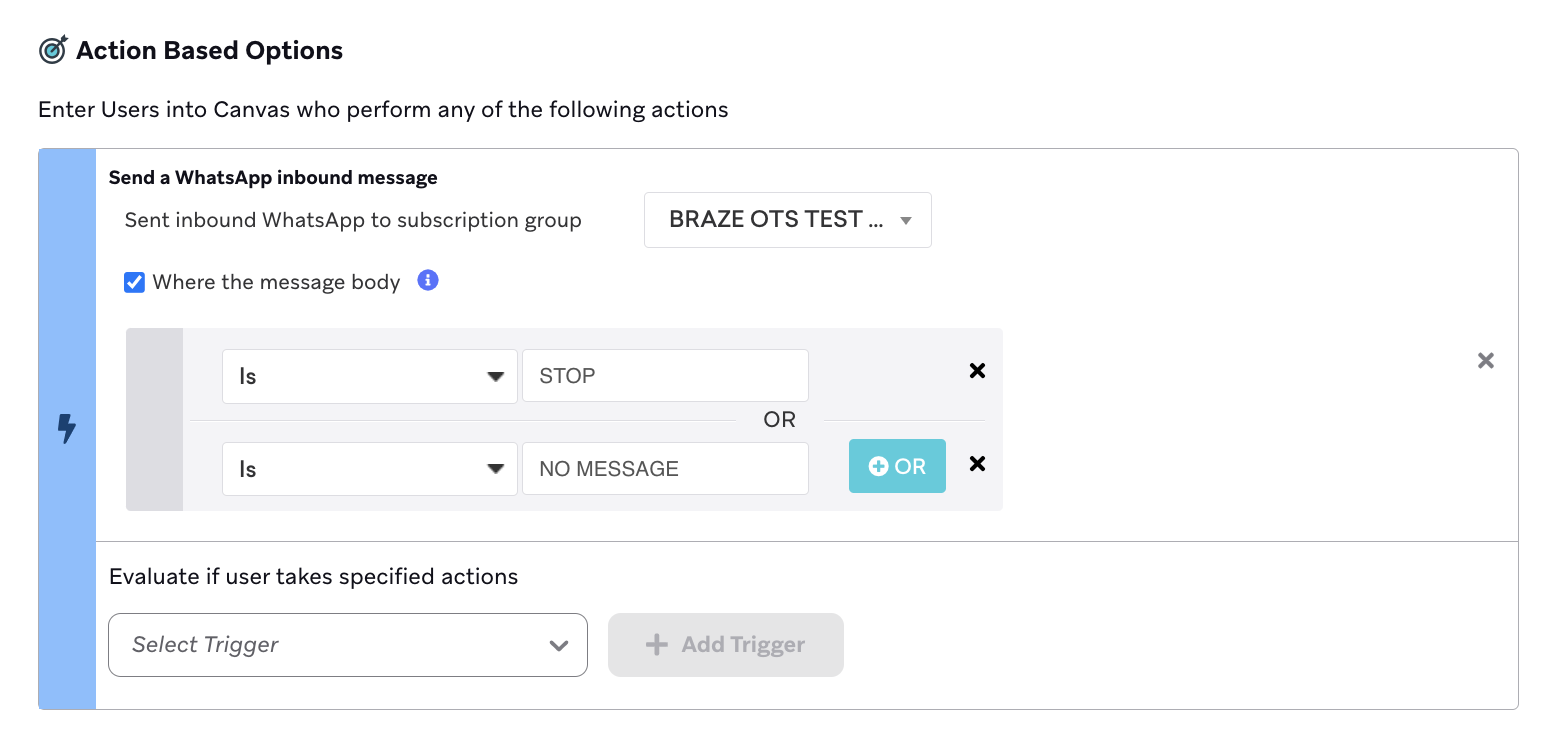Click the blue OR button
The height and width of the screenshot is (736, 1552).
(x=897, y=466)
